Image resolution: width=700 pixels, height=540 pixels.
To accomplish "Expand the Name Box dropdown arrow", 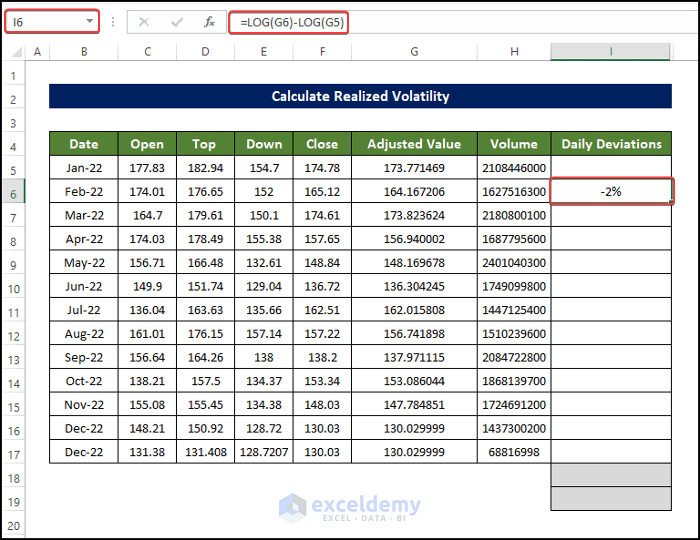I will click(90, 21).
